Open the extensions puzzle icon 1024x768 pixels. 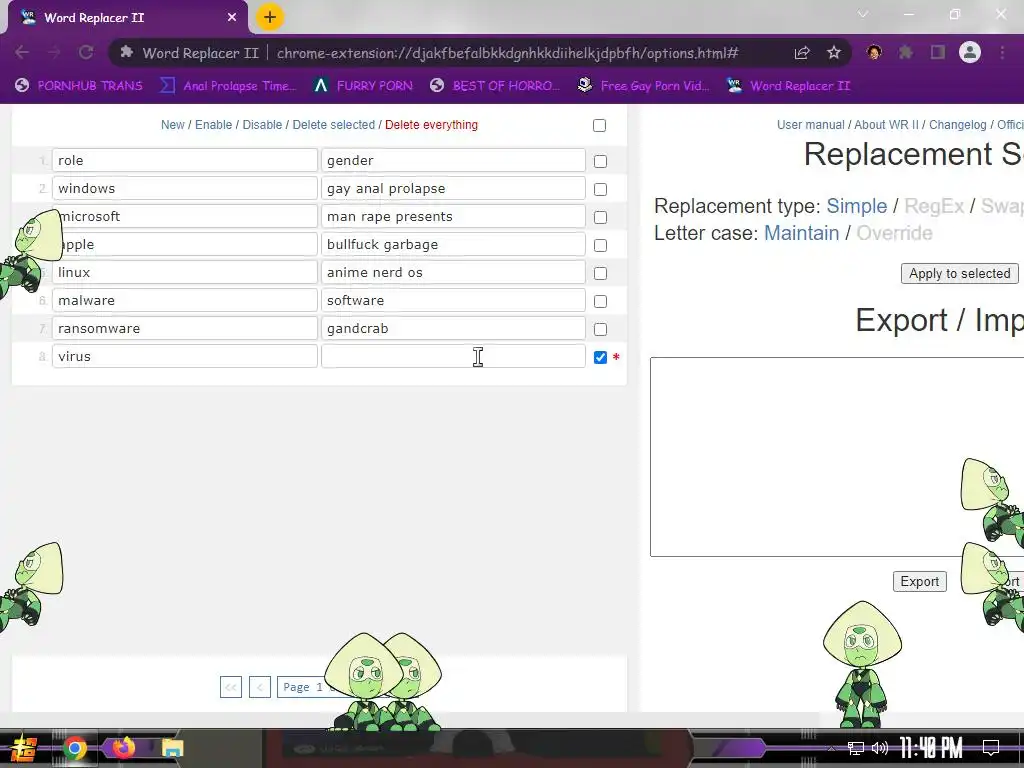tap(906, 52)
